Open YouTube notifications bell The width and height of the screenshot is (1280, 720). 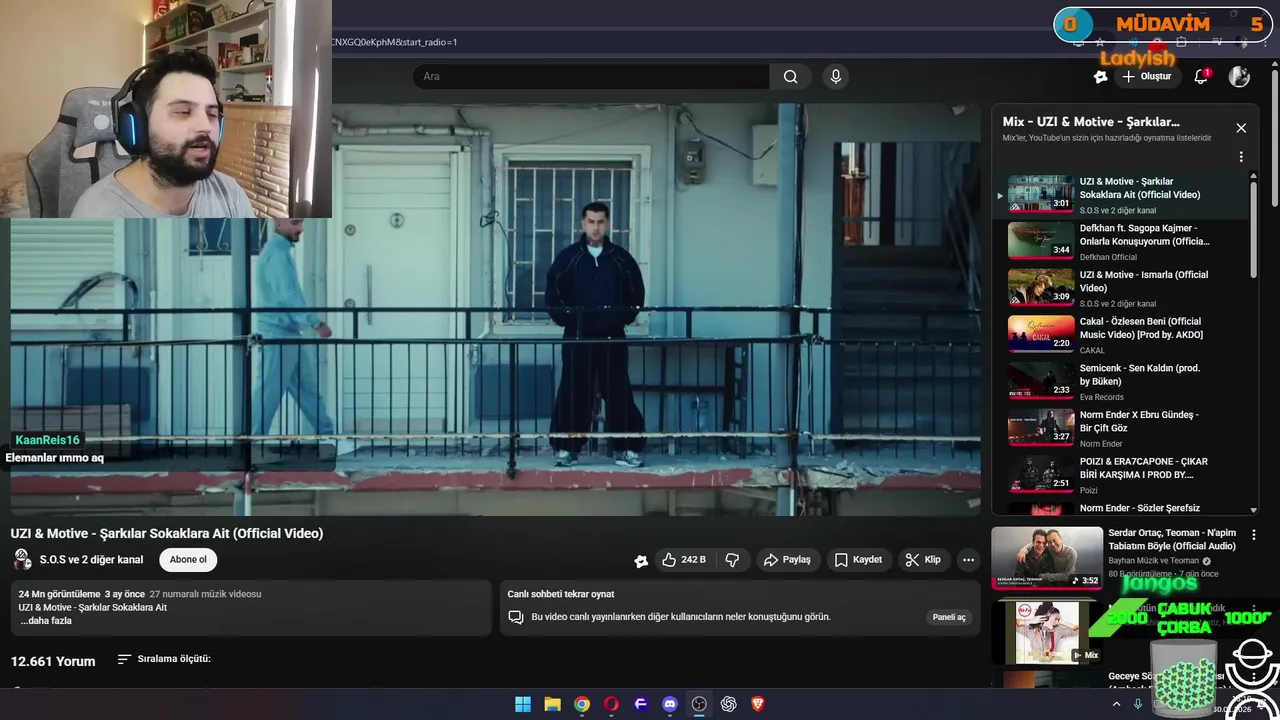[1201, 76]
